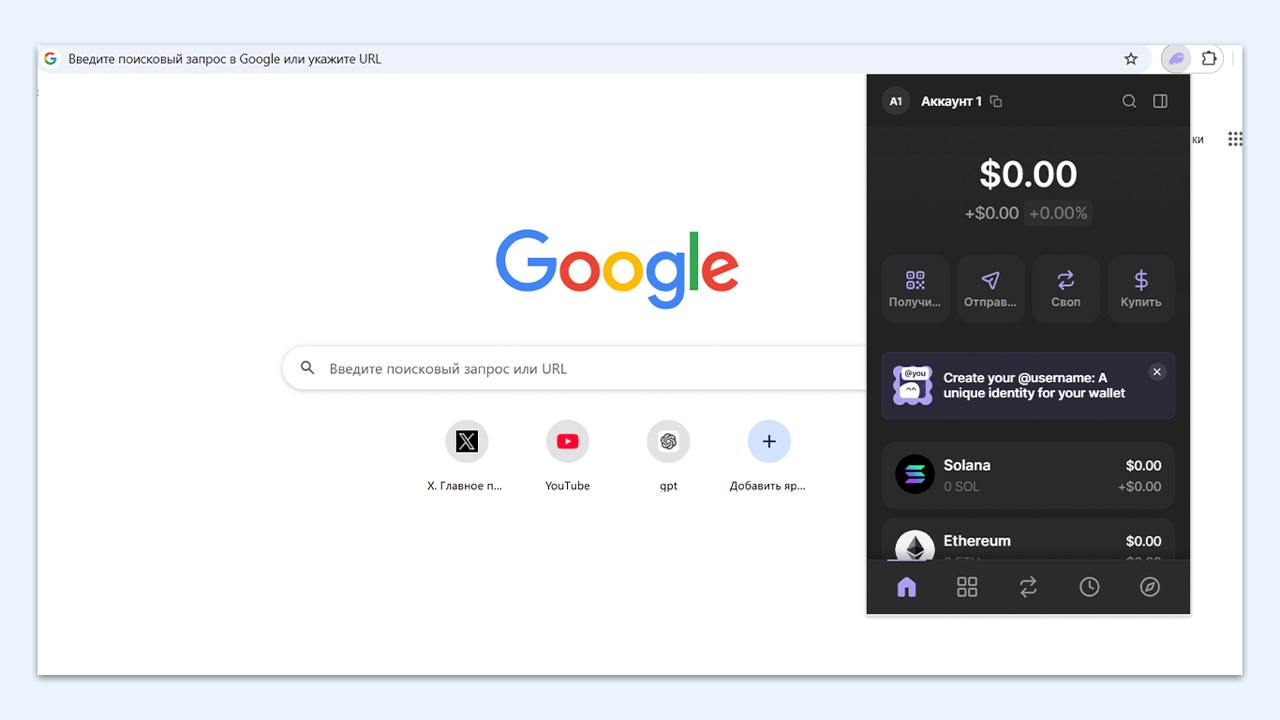
Task: Open the Google apps grid
Action: tap(1235, 139)
